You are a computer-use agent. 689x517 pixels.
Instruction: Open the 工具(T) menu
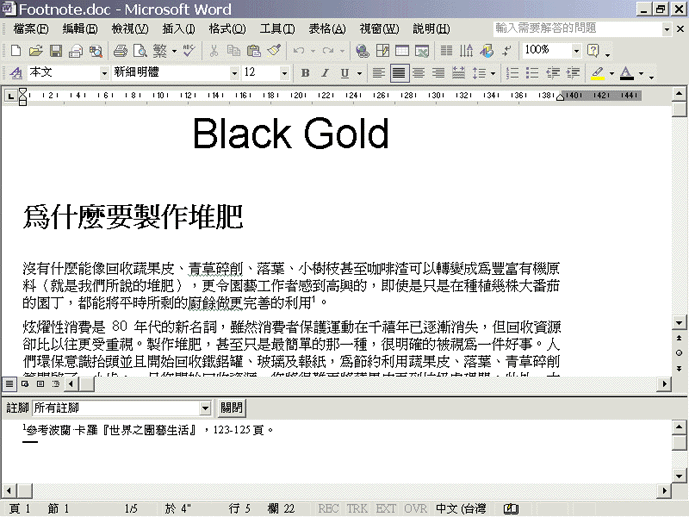(277, 29)
